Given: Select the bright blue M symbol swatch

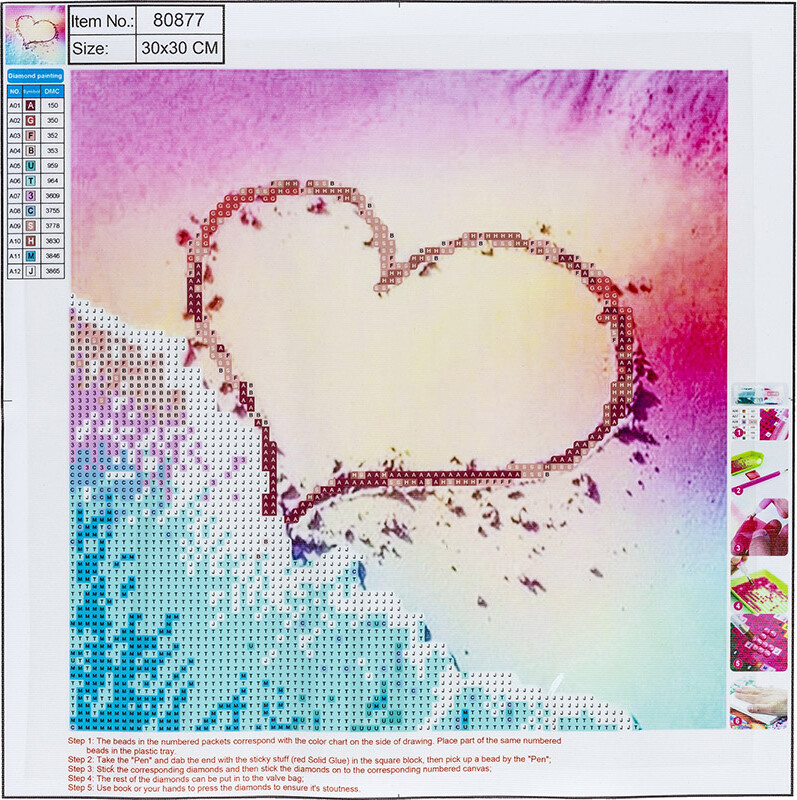Looking at the screenshot, I should (31, 255).
